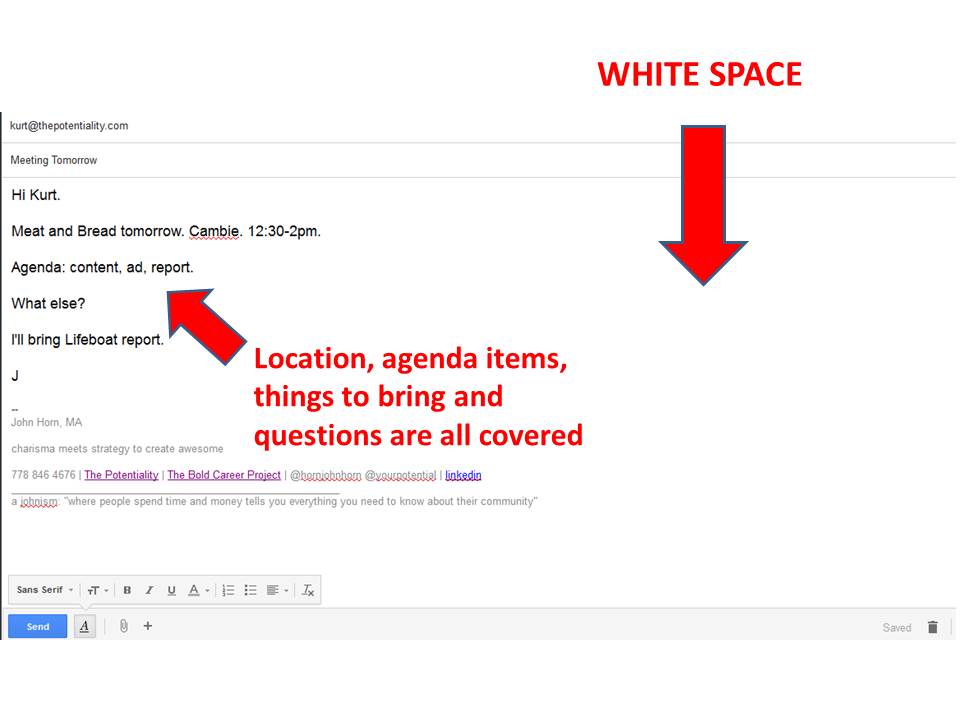Screen dimensions: 960x720
Task: Insert a numbered list
Action: click(x=228, y=590)
